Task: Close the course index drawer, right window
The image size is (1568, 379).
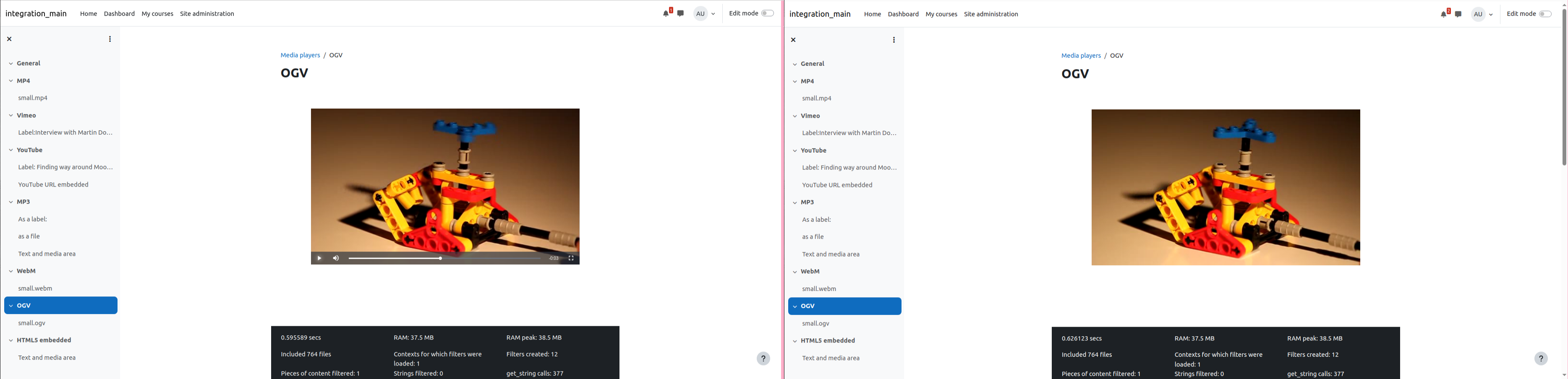Action: point(793,39)
